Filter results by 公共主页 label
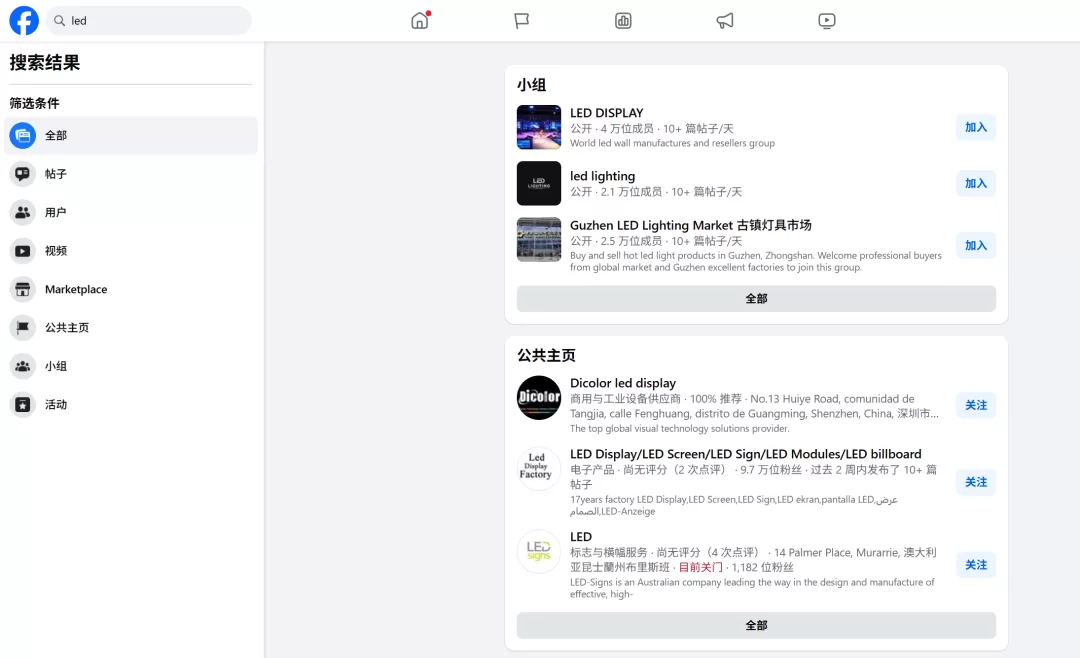 tap(67, 328)
